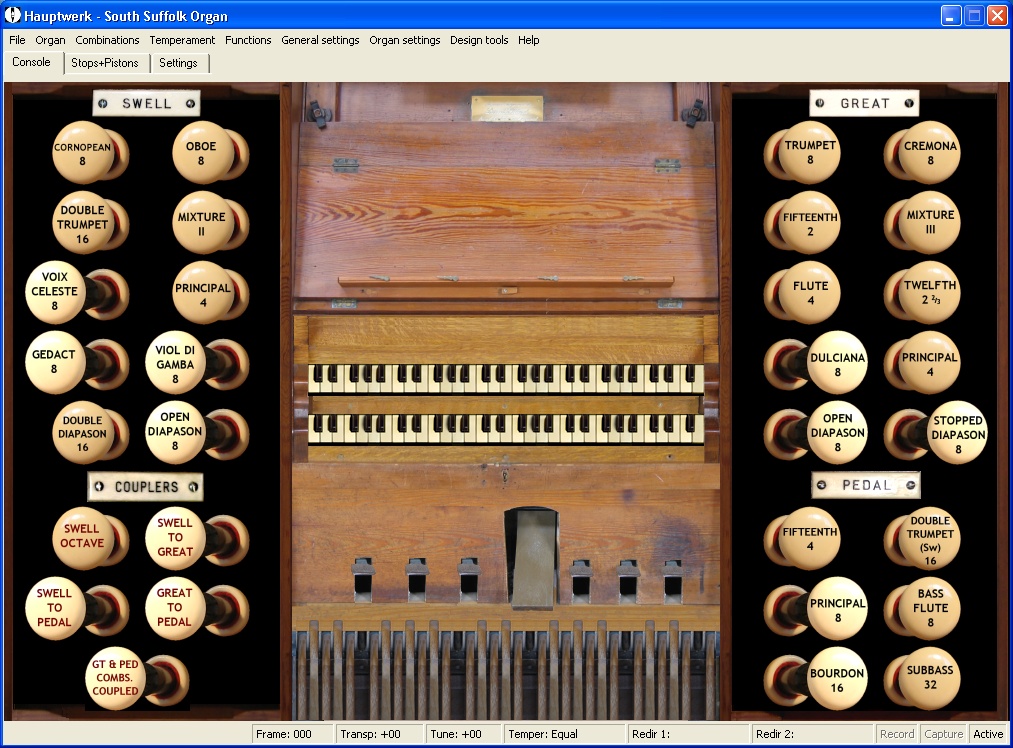Click the Redir 1 status field
1013x748 pixels.
tap(689, 734)
